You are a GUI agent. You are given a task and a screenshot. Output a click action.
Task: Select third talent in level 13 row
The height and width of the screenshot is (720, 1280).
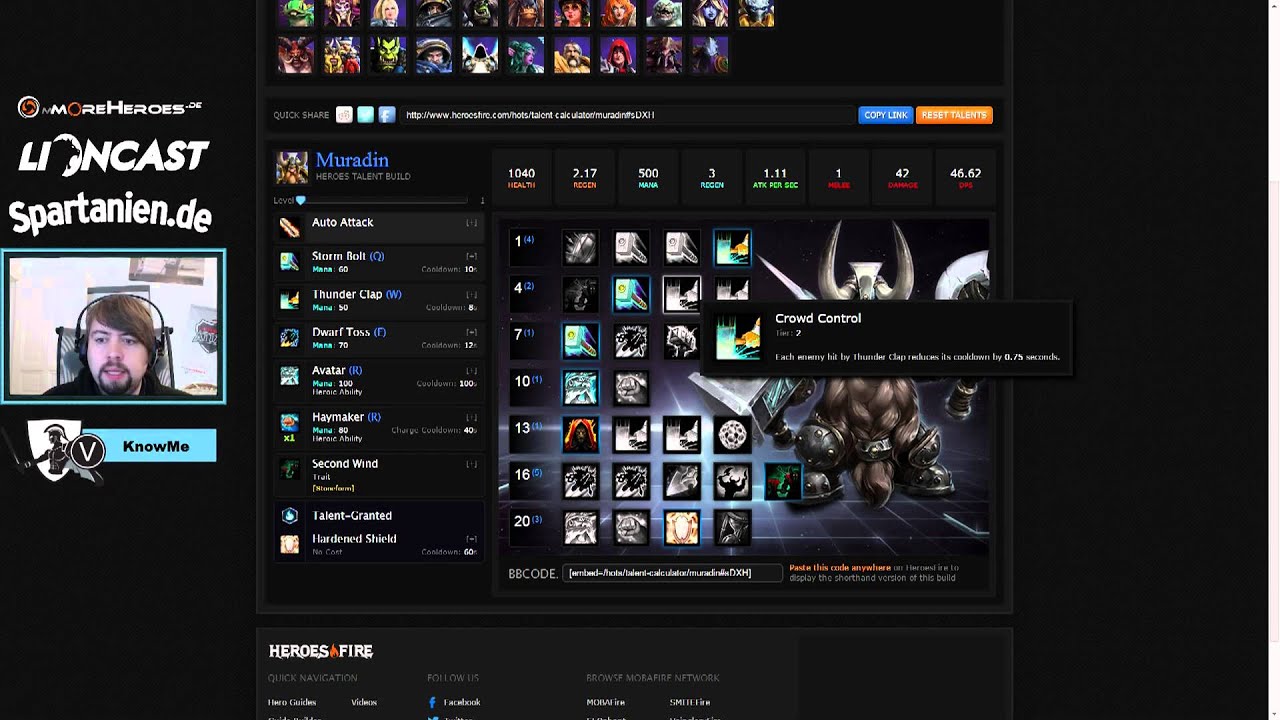click(682, 434)
